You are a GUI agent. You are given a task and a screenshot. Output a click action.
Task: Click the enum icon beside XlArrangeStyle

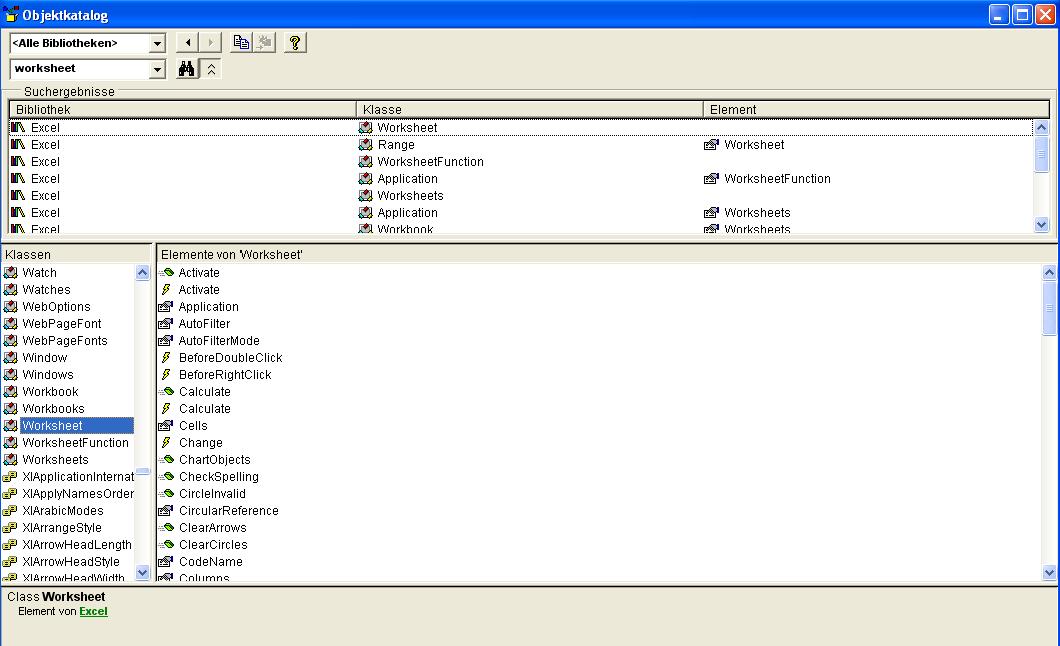tap(10, 528)
